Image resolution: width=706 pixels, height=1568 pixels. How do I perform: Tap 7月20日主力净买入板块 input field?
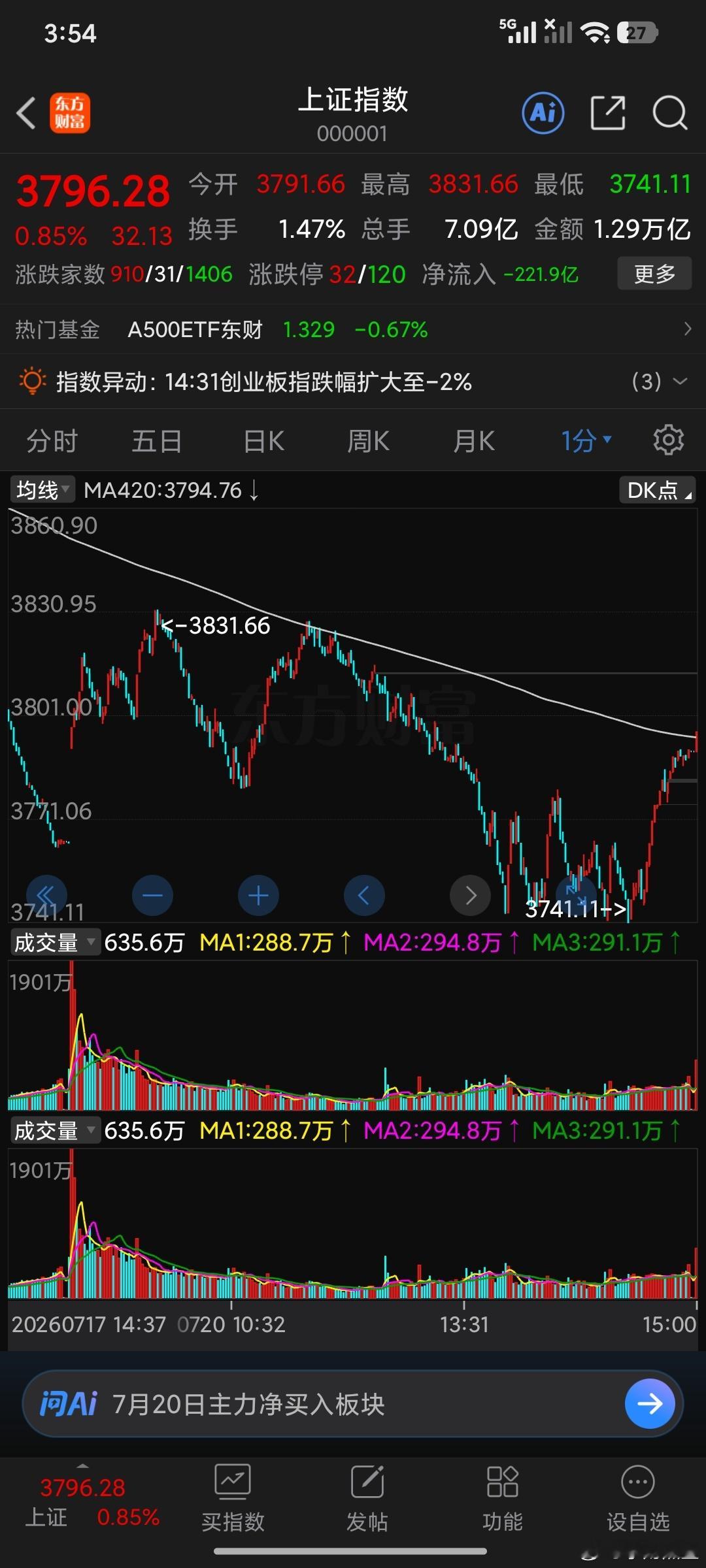[x=353, y=1403]
